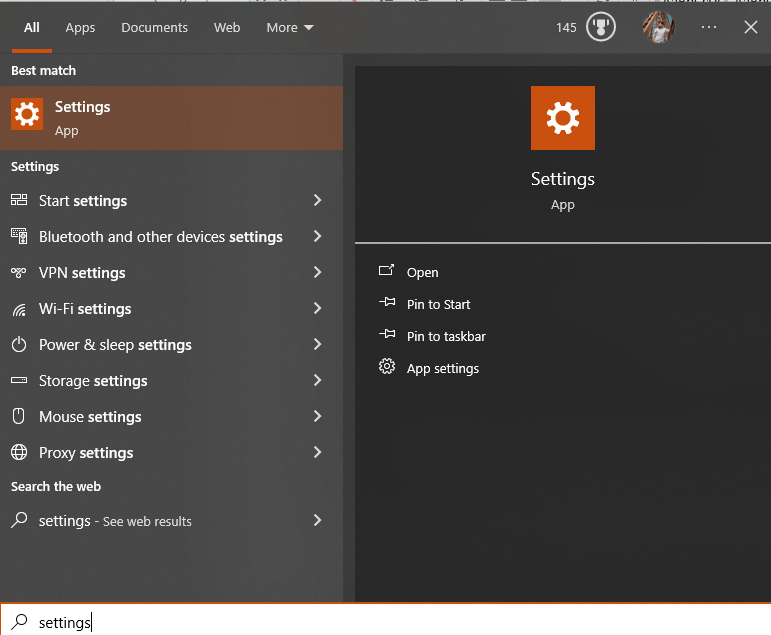Close the search panel with the X
This screenshot has width=771, height=635.
pos(750,27)
